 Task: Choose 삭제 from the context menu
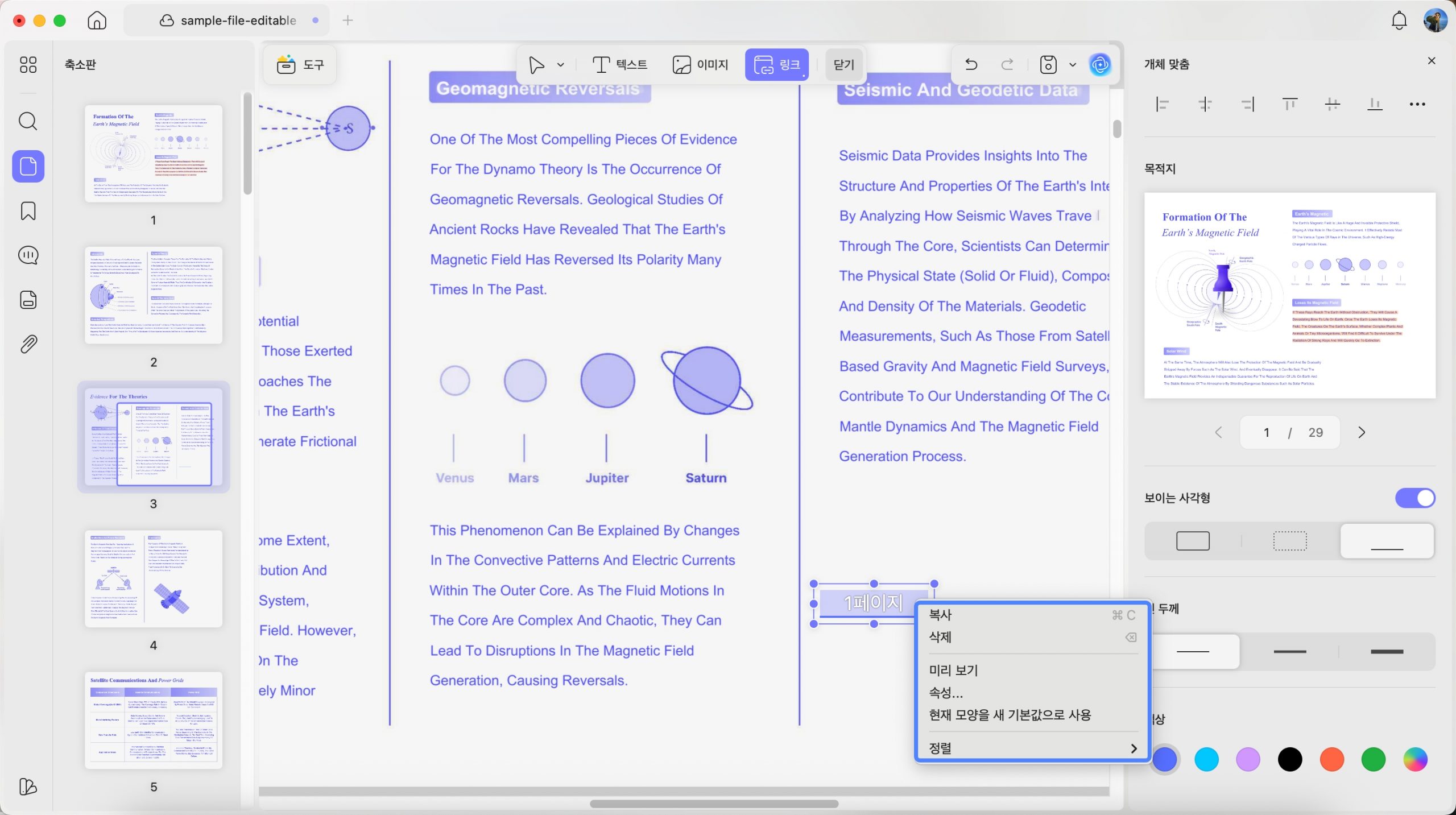1032,637
